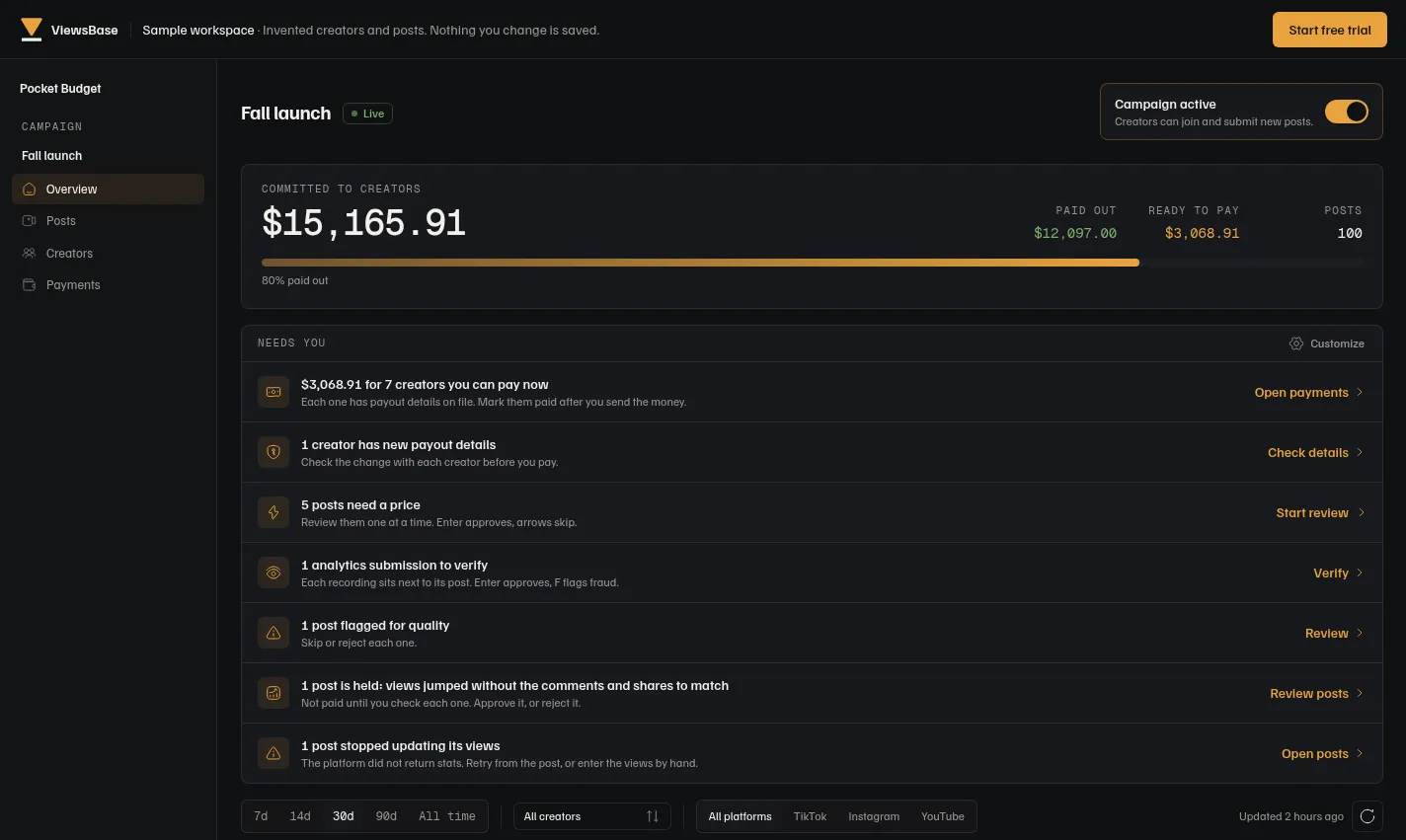Click the Payments sidebar wallet icon
1406x840 pixels.
point(30,285)
